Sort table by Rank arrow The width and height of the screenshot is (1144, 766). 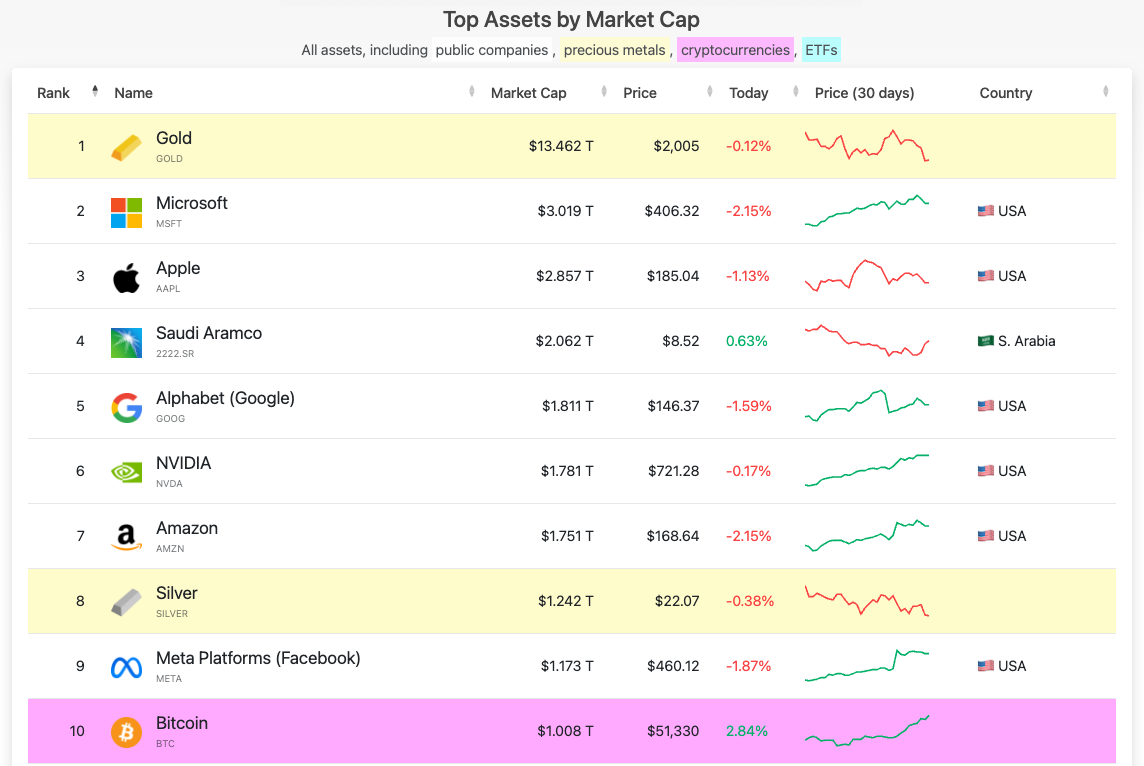pyautogui.click(x=95, y=91)
